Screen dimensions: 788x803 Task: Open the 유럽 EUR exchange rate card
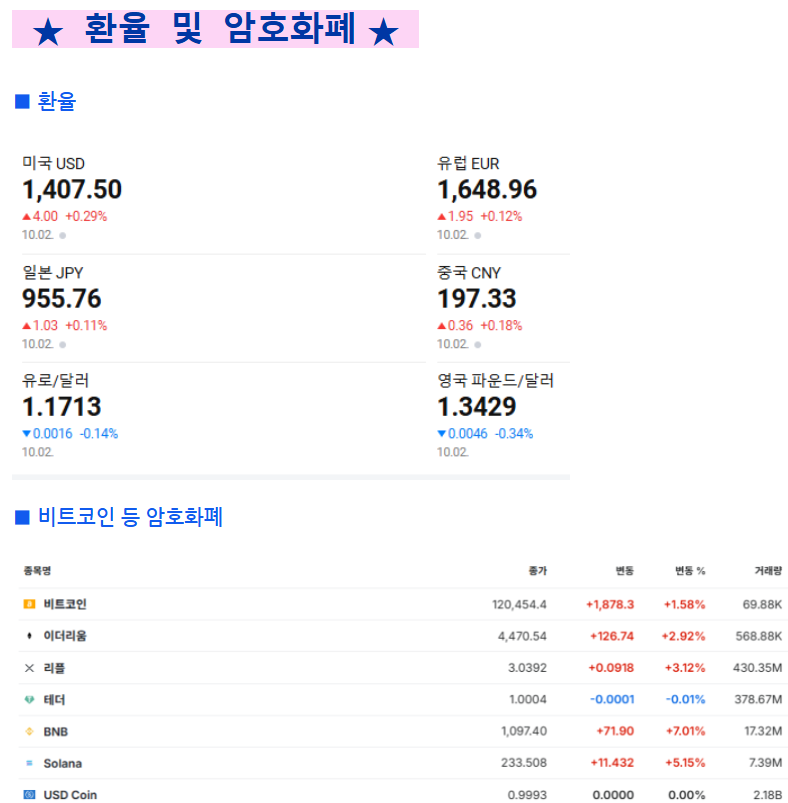pyautogui.click(x=487, y=189)
